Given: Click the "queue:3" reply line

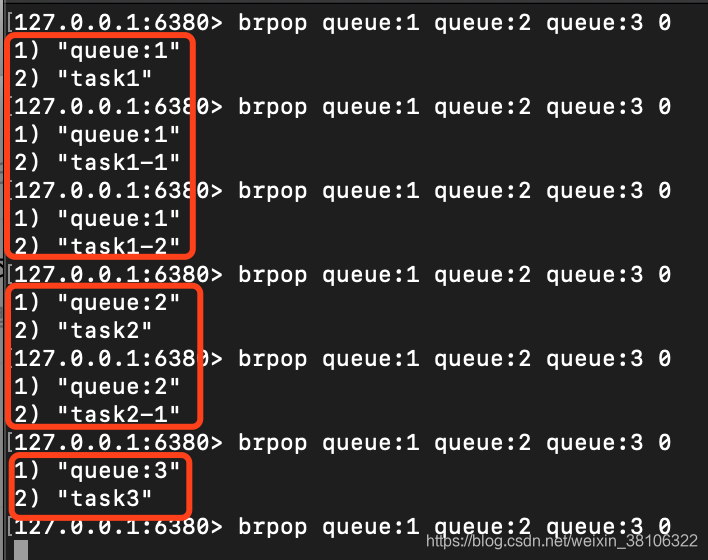Looking at the screenshot, I should [x=97, y=471].
